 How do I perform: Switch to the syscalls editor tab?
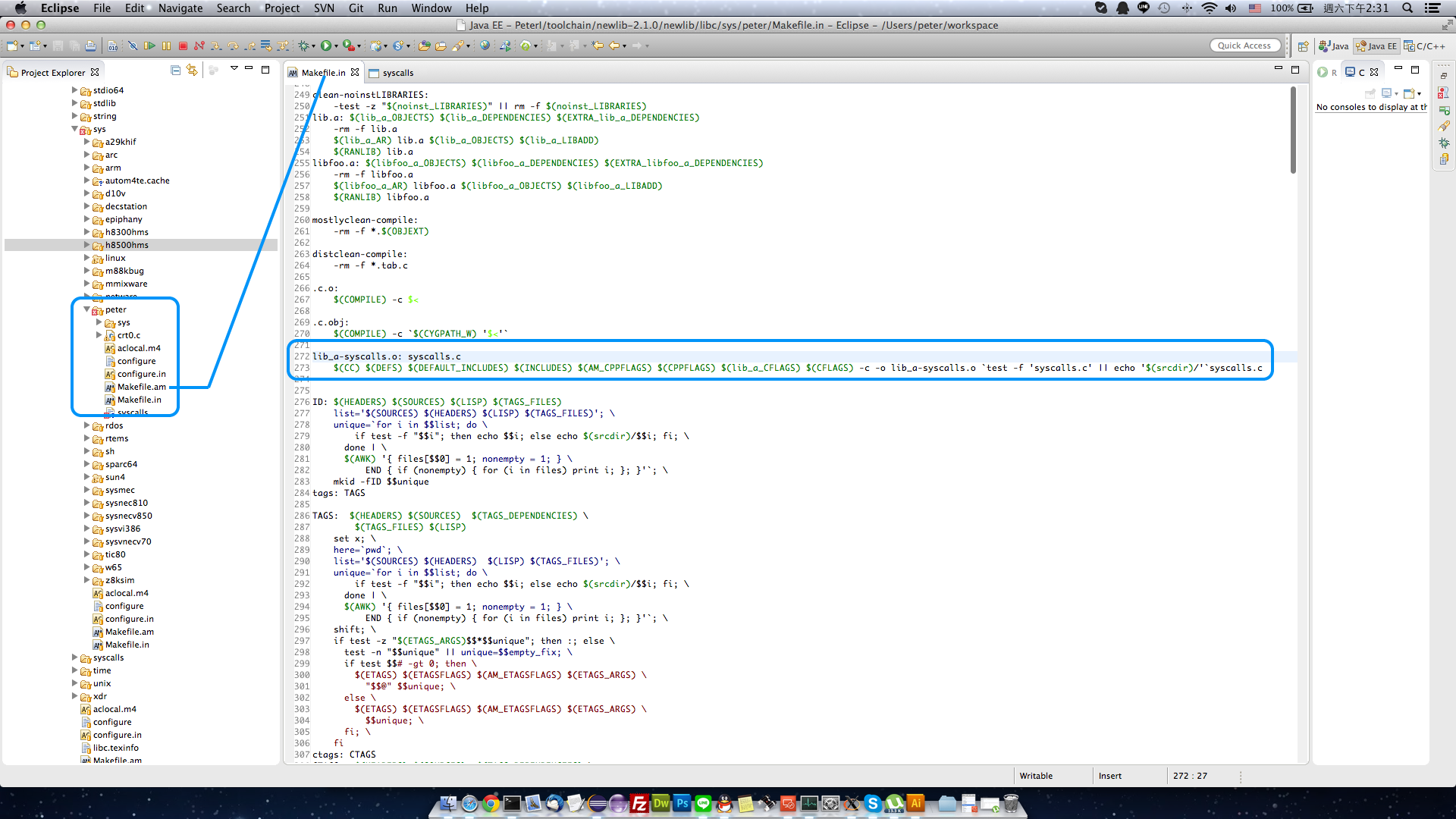(391, 73)
